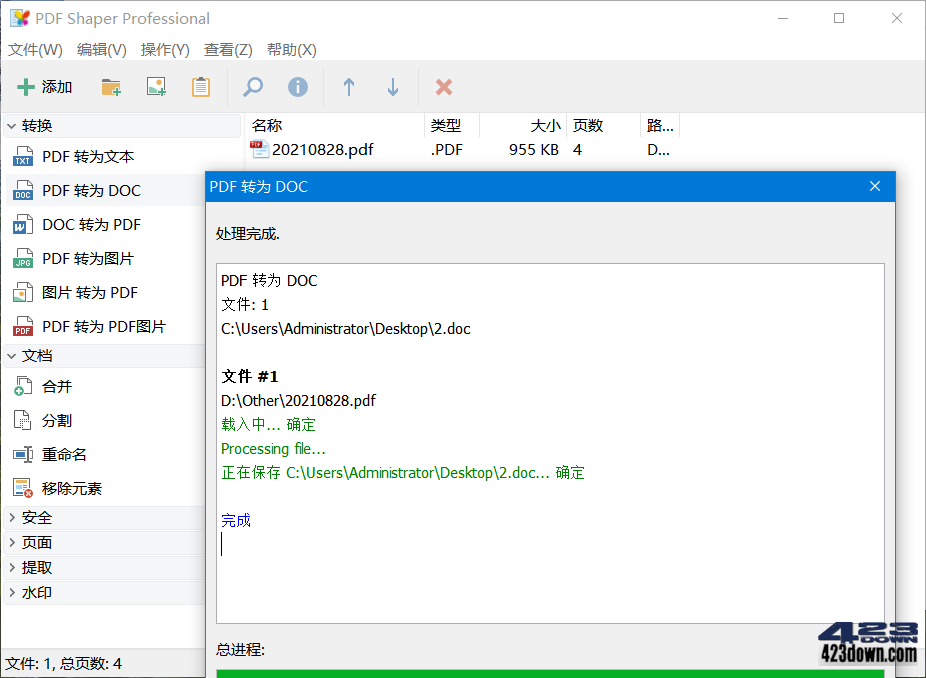The image size is (926, 678).
Task: Click the 添加 button to add PDF files
Action: point(44,87)
